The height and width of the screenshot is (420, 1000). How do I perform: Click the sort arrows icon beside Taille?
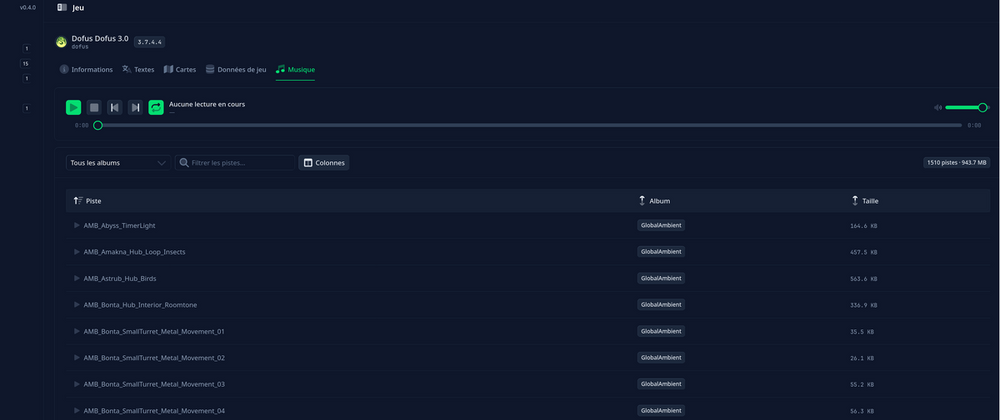tap(855, 201)
